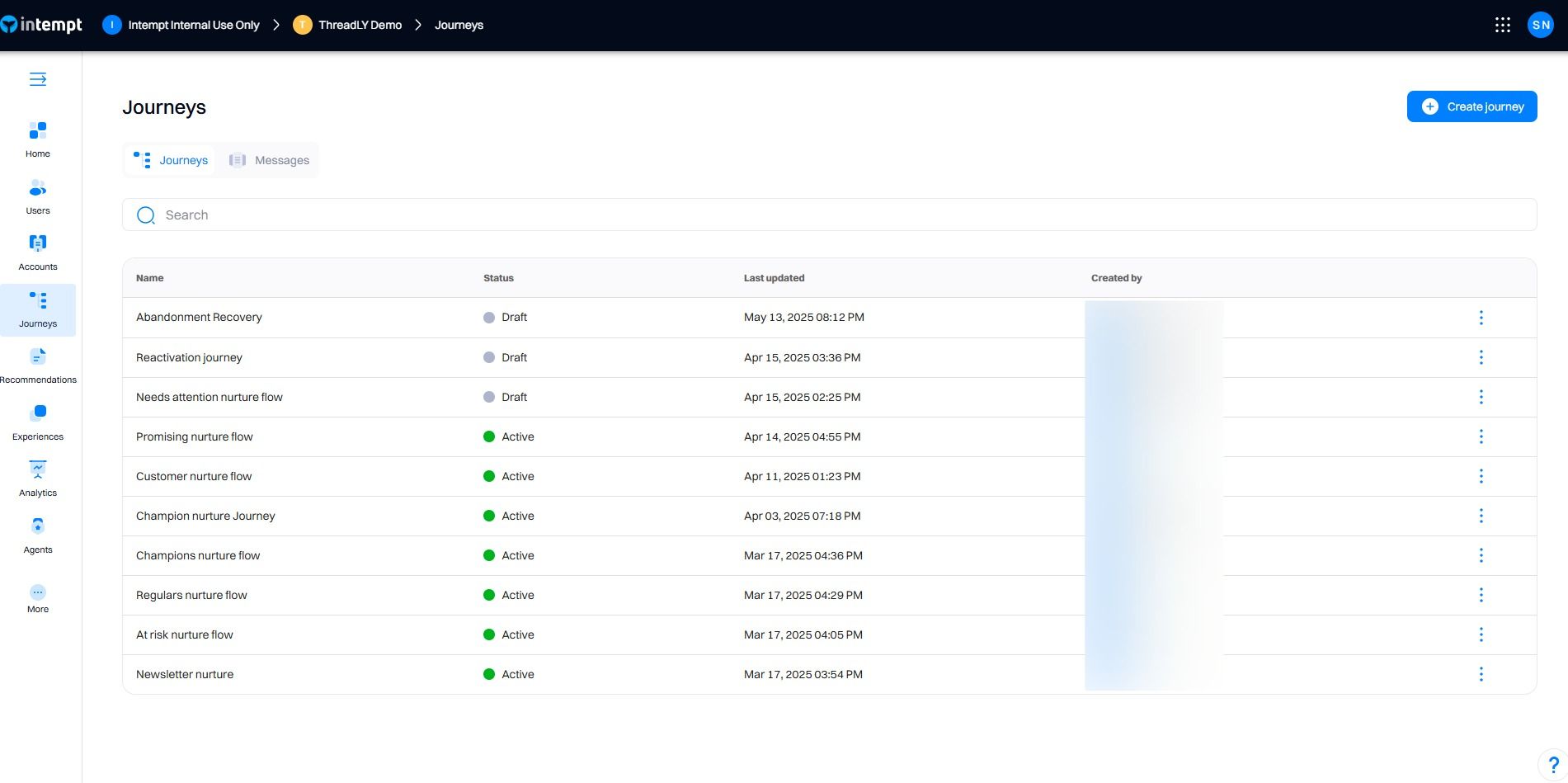Click Apr 14, 2025 04:55 PM date

point(802,436)
